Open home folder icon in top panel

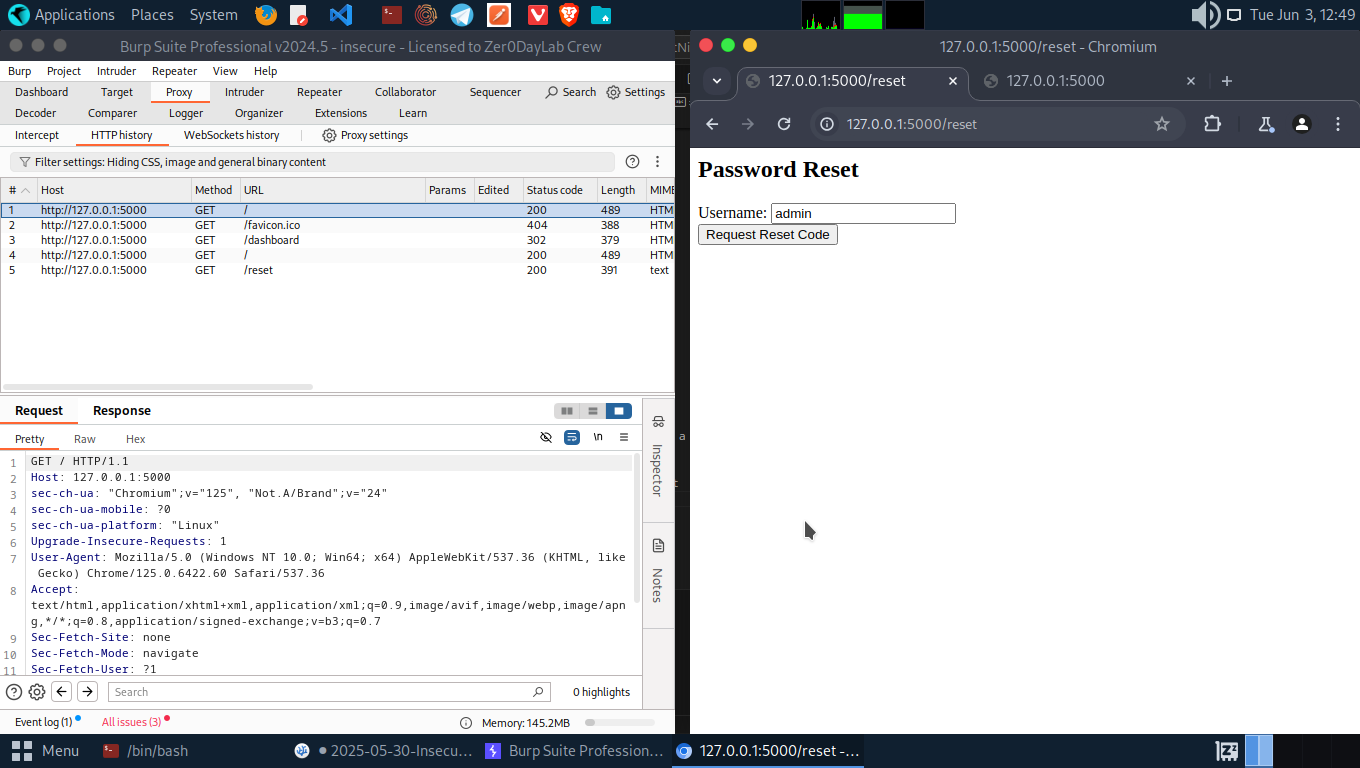coord(600,15)
